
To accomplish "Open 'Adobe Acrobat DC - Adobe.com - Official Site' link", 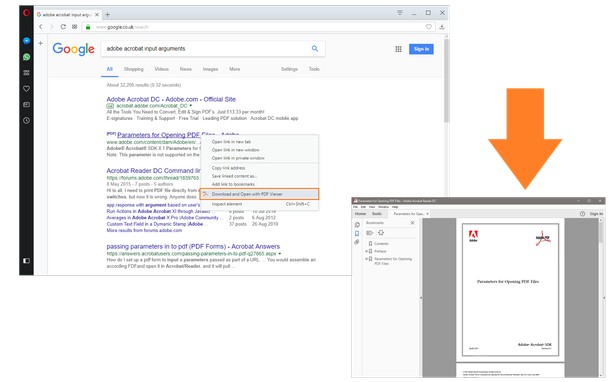I will pyautogui.click(x=171, y=99).
